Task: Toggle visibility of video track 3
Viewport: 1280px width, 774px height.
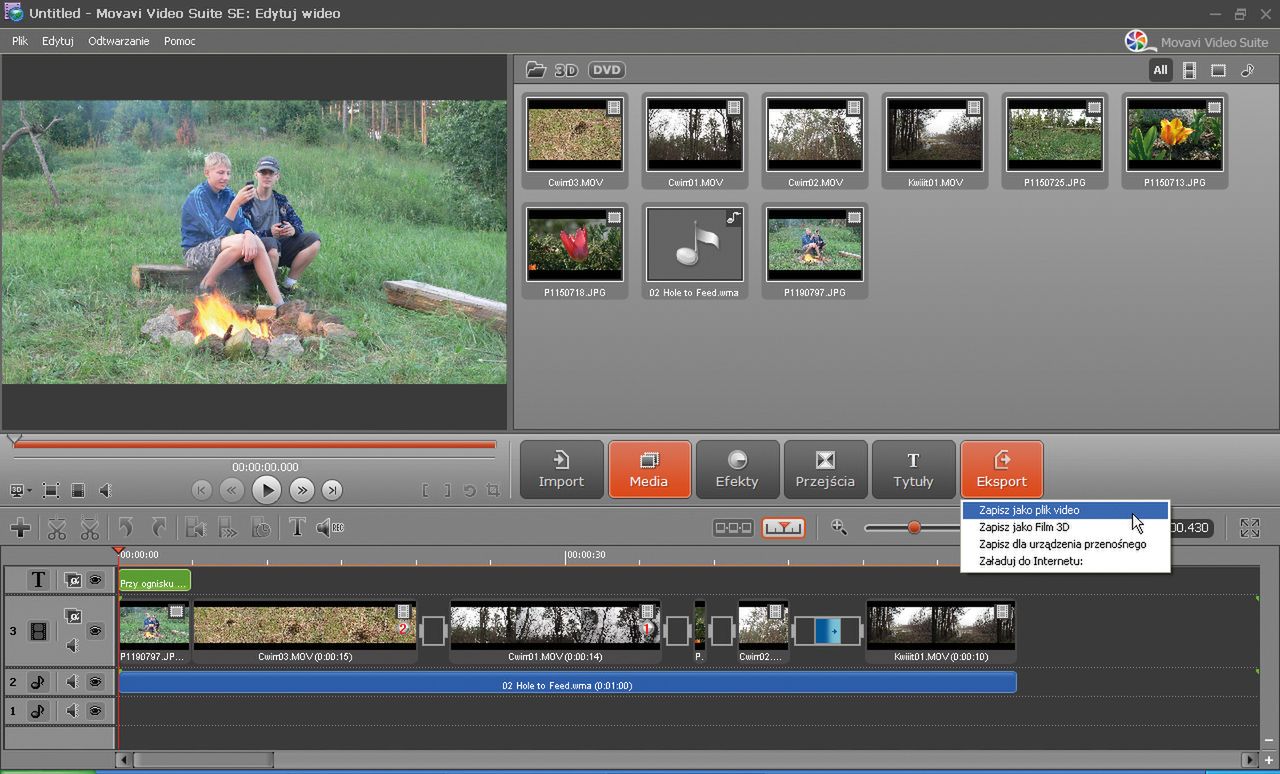Action: pyautogui.click(x=95, y=632)
